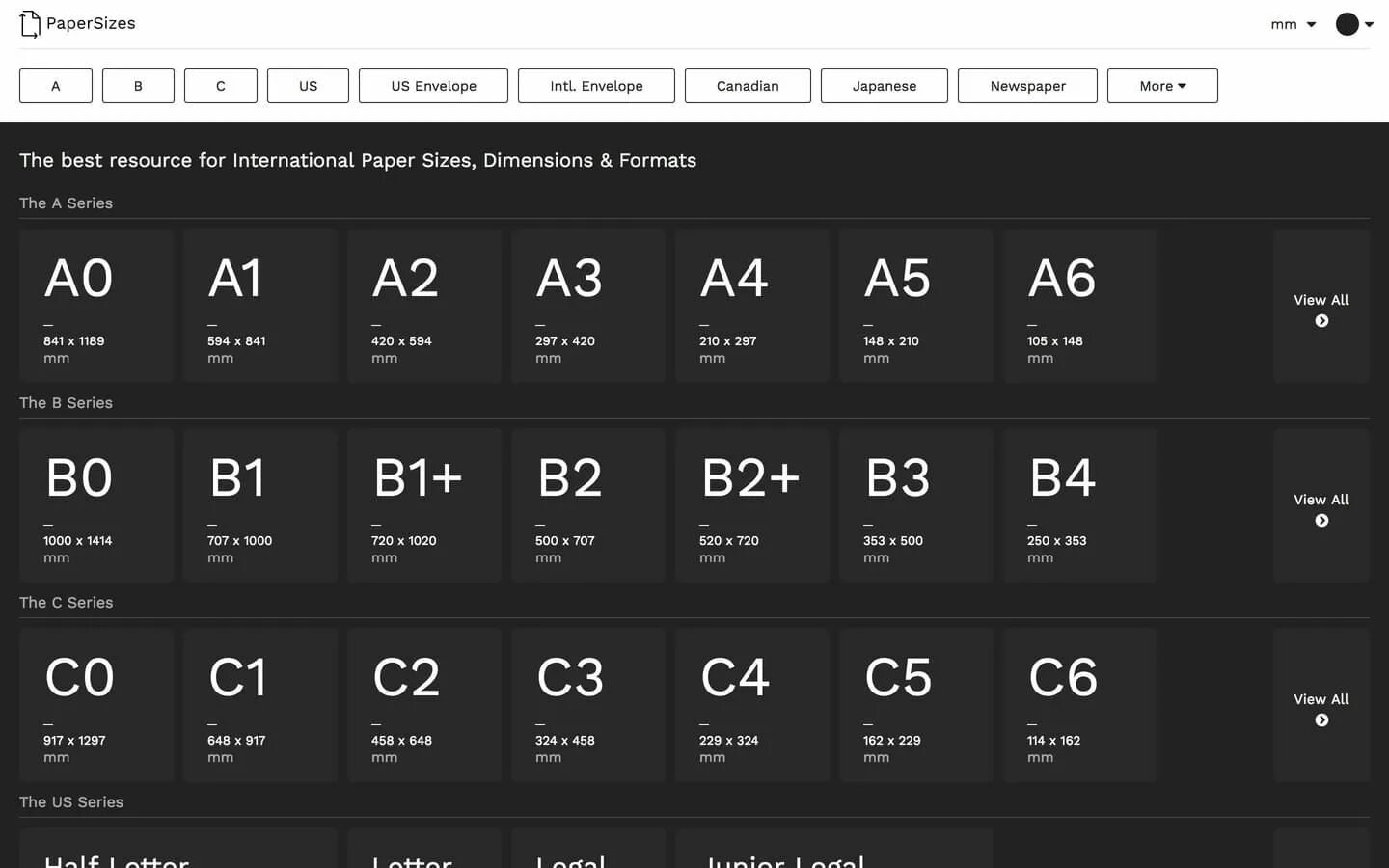Open the C5 envelope size card

point(915,705)
